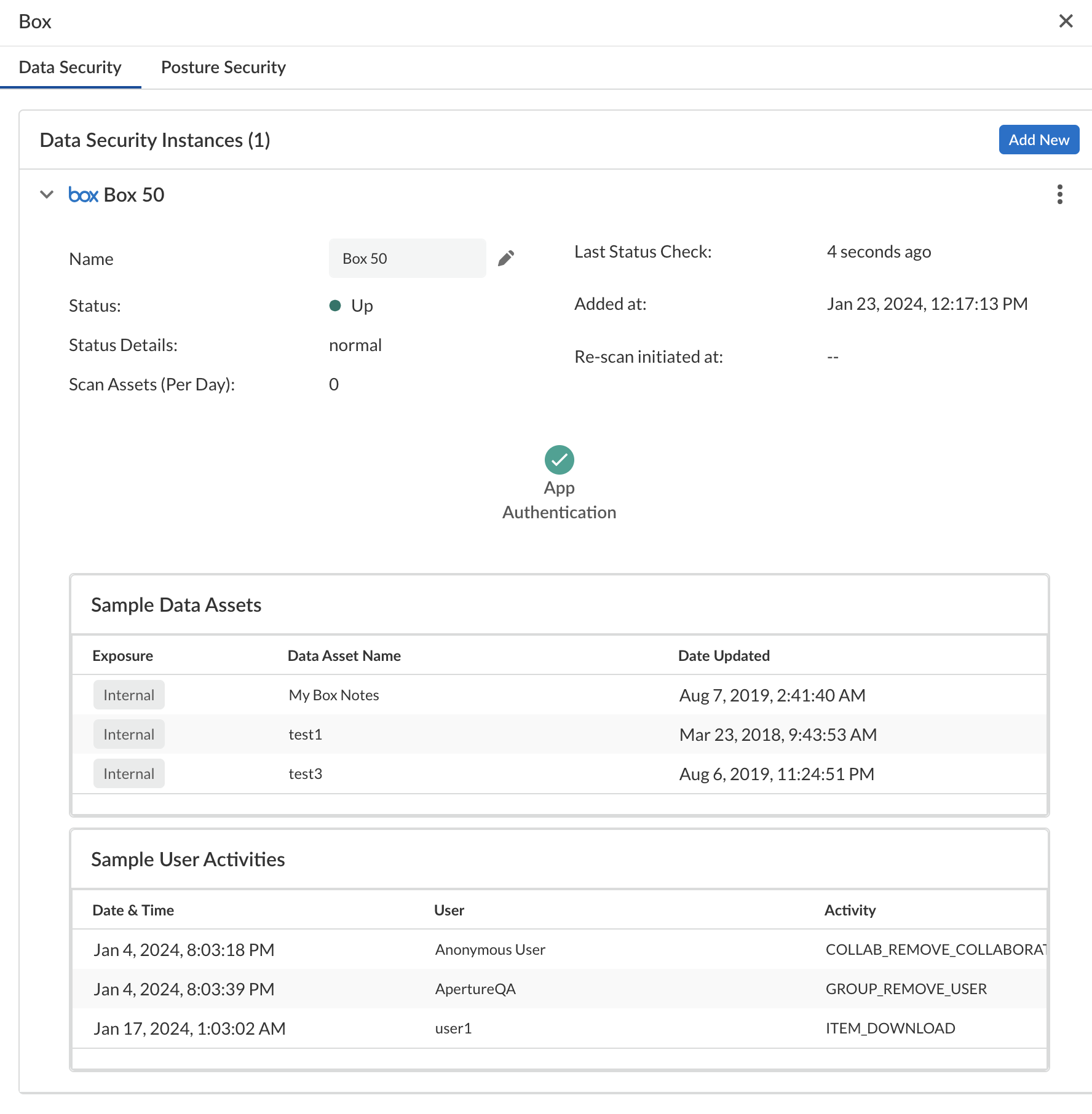Click the blue box logo icon
The width and height of the screenshot is (1092, 1114).
[84, 195]
